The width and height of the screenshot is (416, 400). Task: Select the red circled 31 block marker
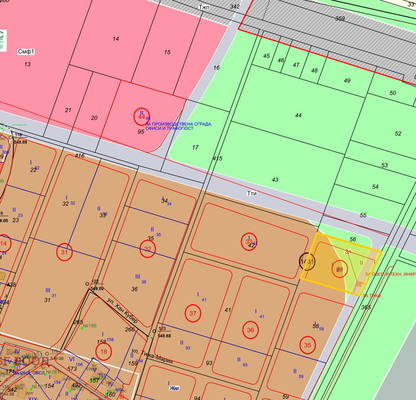click(x=65, y=252)
